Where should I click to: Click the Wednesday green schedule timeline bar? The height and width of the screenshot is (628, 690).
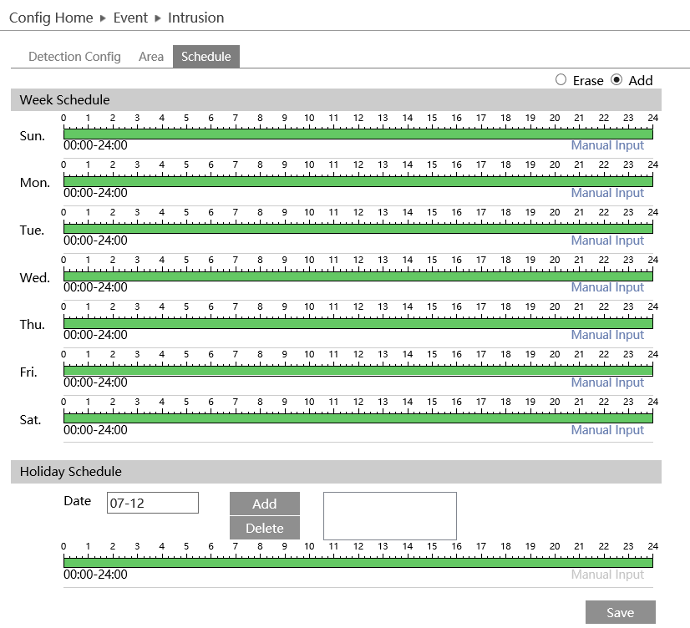[357, 276]
